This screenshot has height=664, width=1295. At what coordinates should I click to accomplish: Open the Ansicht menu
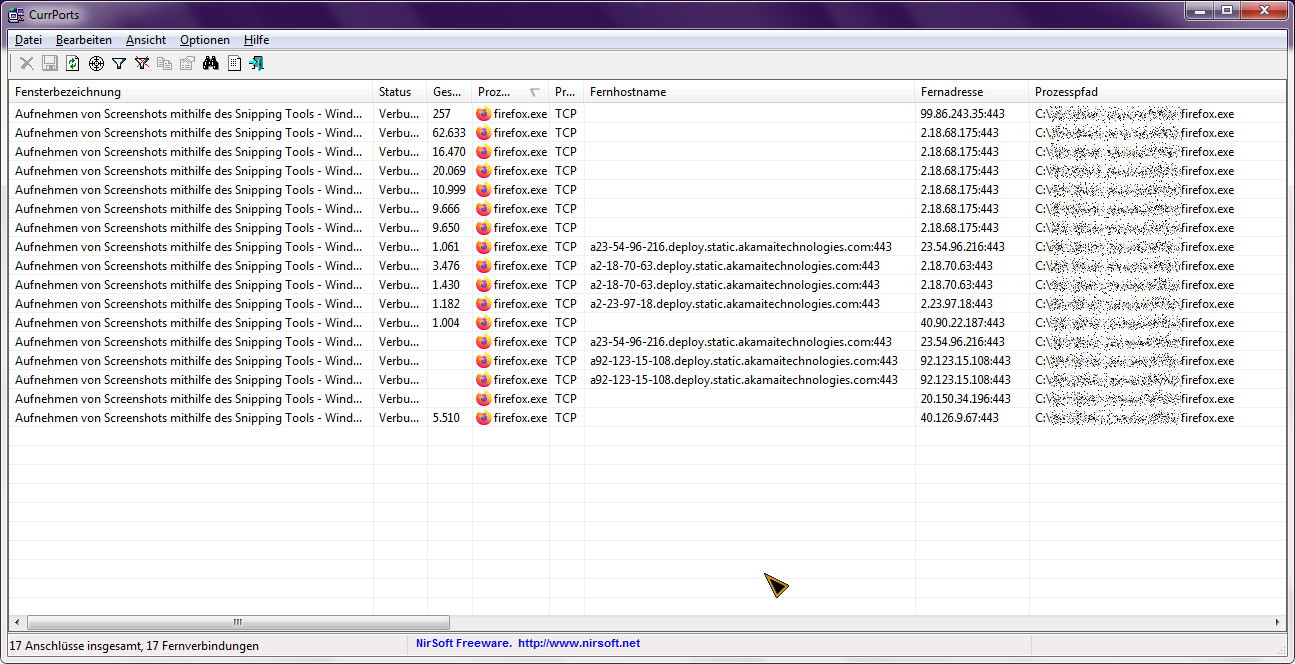tap(146, 40)
